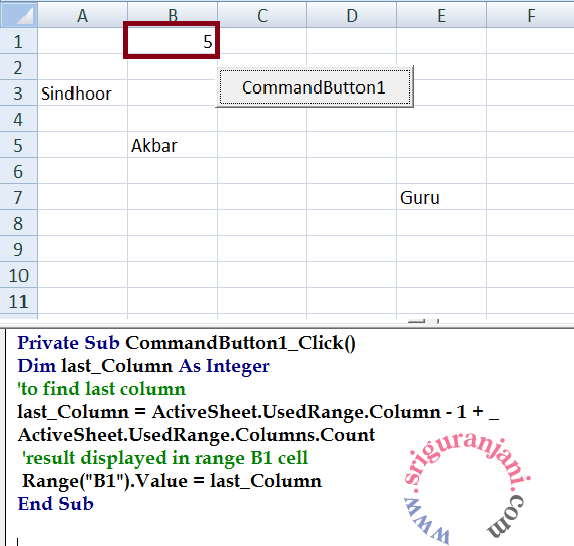Select column D header
Viewport: 574px width, 546px height.
click(352, 15)
